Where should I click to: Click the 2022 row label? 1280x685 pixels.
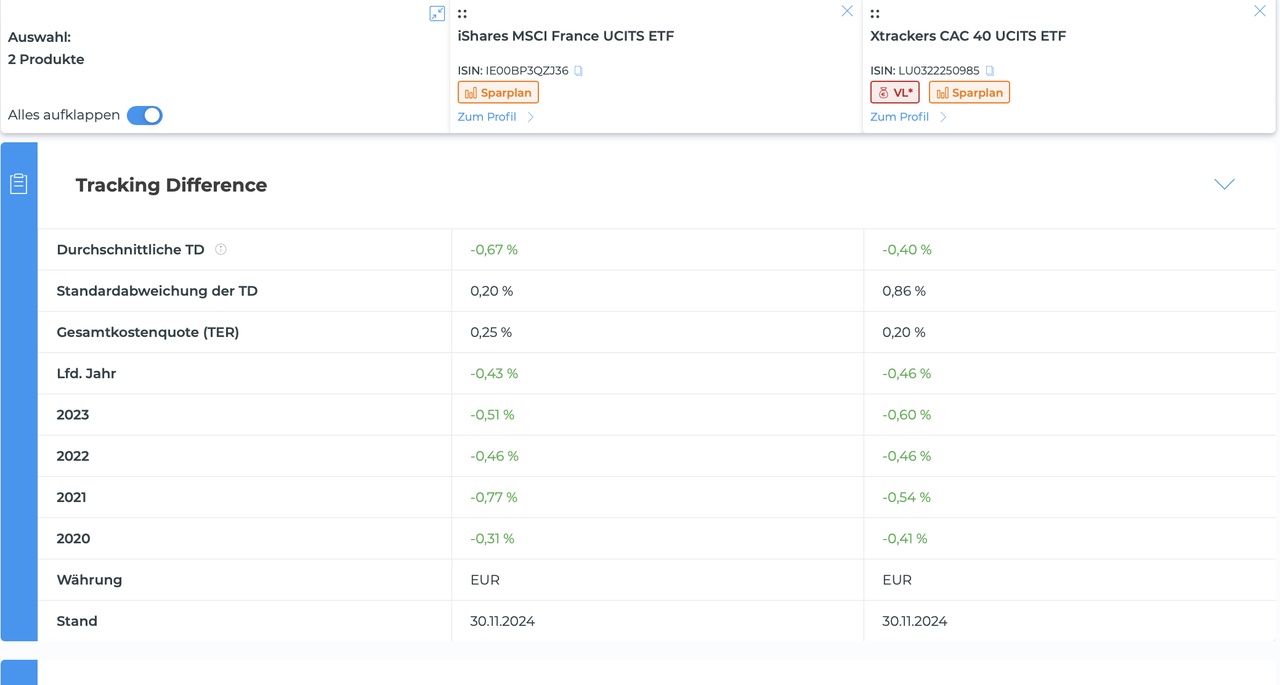[x=73, y=456]
